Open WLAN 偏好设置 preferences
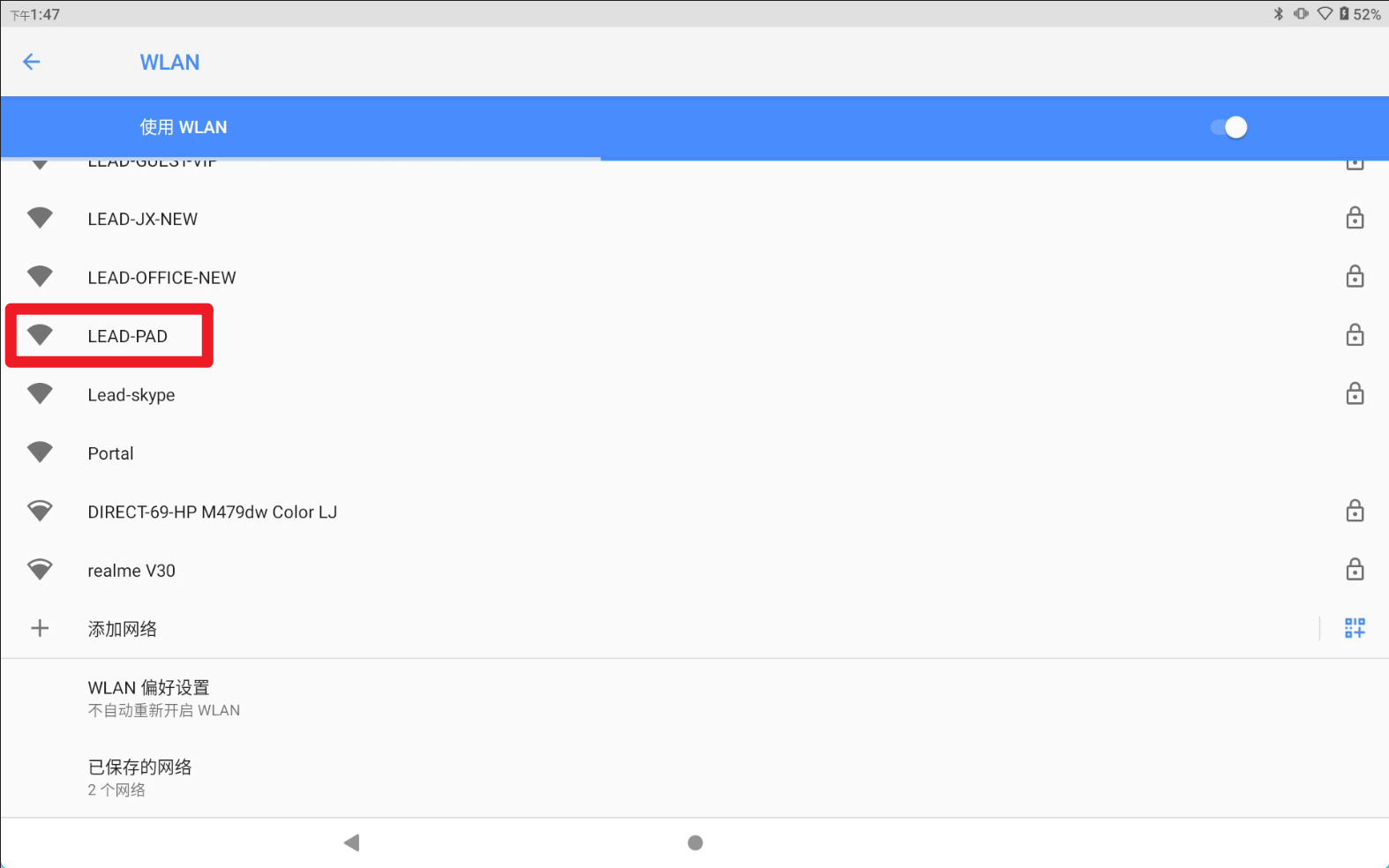Screen dimensions: 1389x868 (x=148, y=697)
